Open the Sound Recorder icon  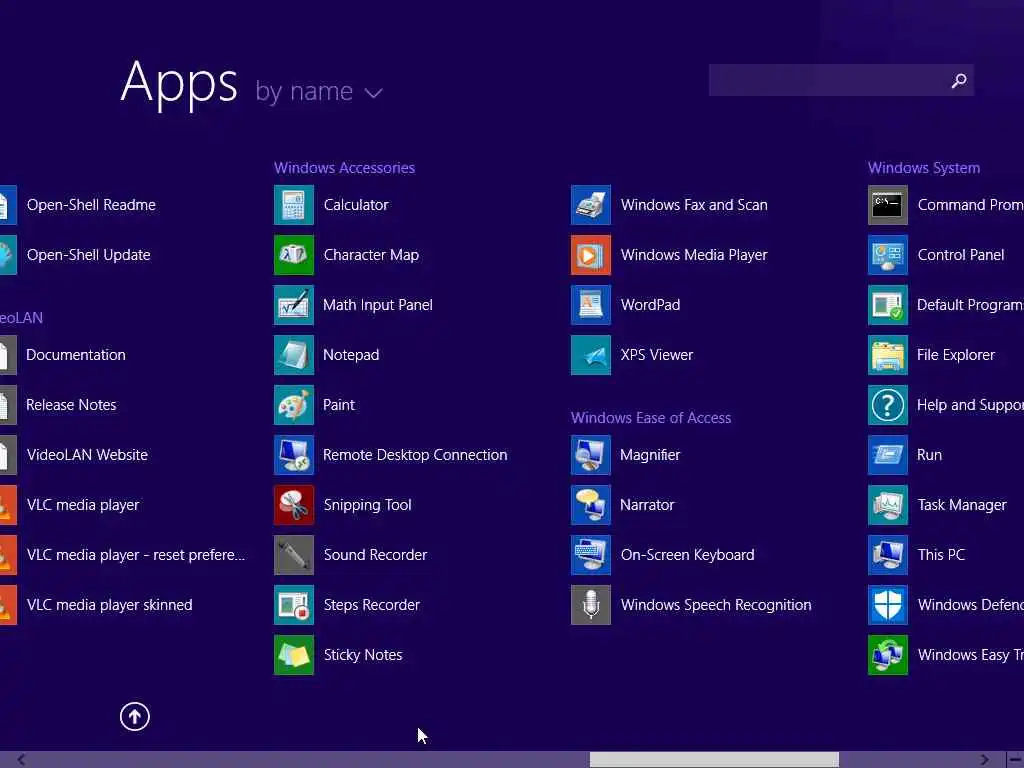point(294,554)
